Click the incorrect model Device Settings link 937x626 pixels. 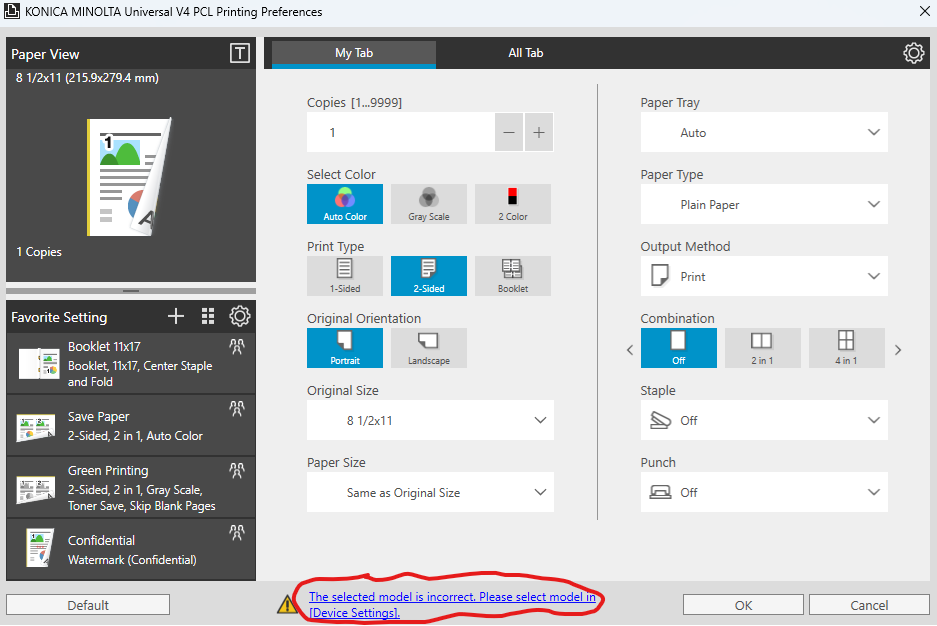452,604
